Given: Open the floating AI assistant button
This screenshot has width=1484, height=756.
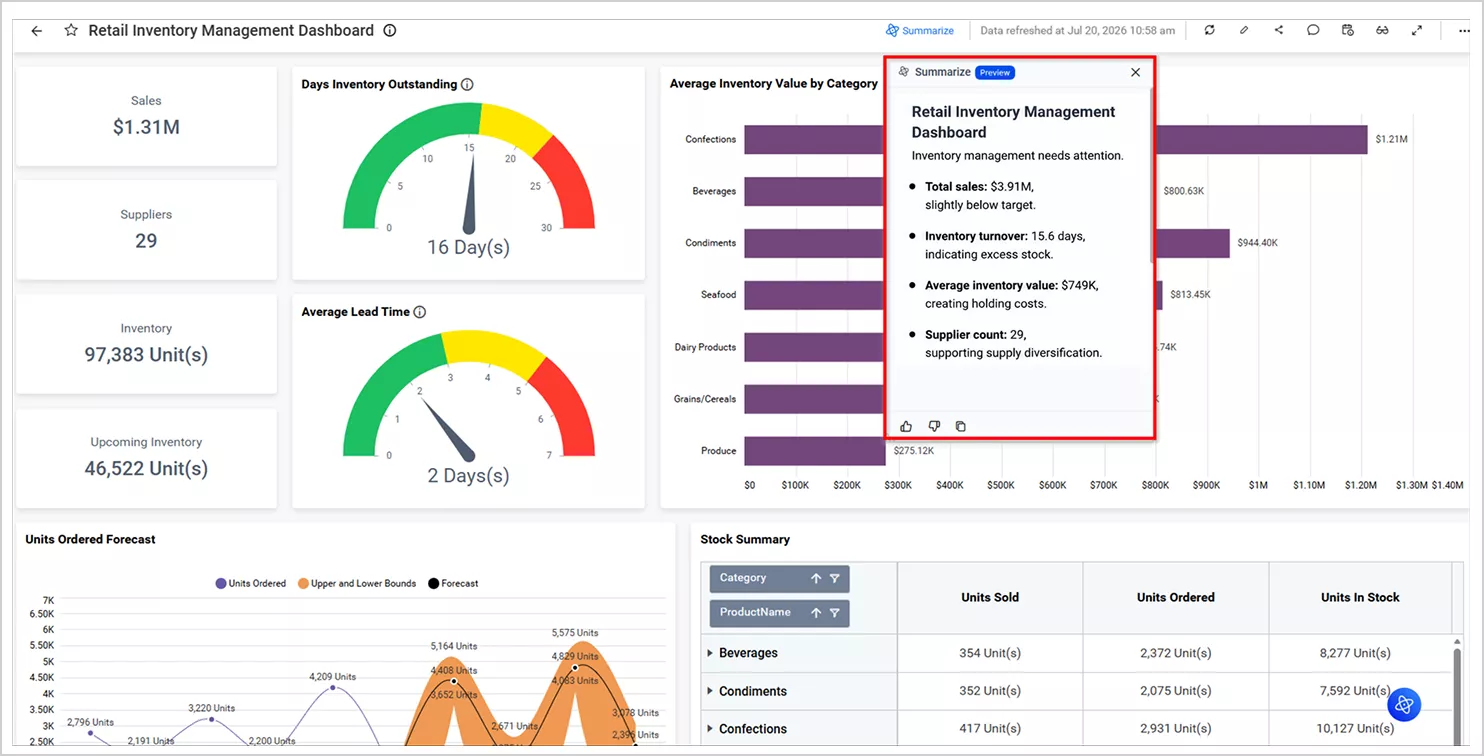Looking at the screenshot, I should pyautogui.click(x=1404, y=704).
